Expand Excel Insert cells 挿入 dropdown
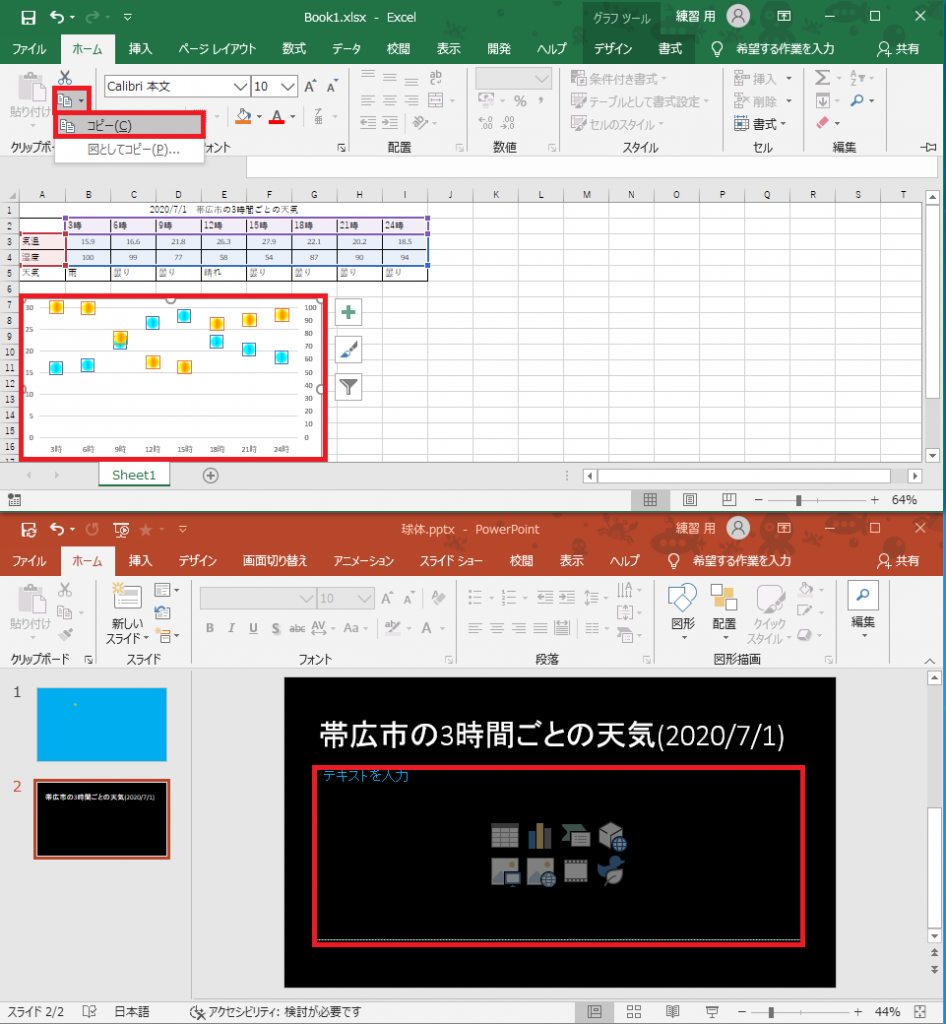The image size is (946, 1024). click(x=789, y=79)
